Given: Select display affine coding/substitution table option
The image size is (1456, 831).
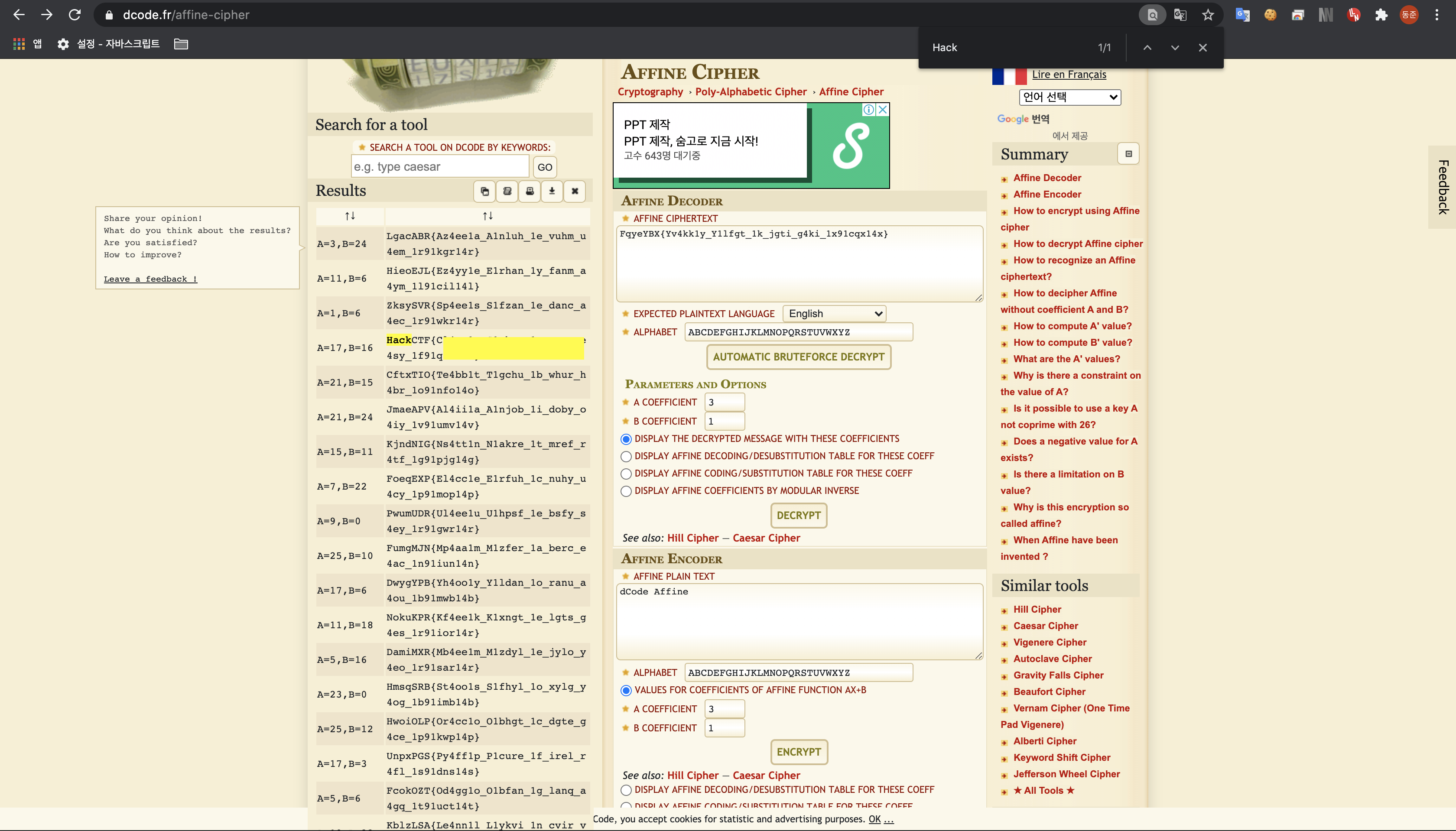Looking at the screenshot, I should pos(626,474).
